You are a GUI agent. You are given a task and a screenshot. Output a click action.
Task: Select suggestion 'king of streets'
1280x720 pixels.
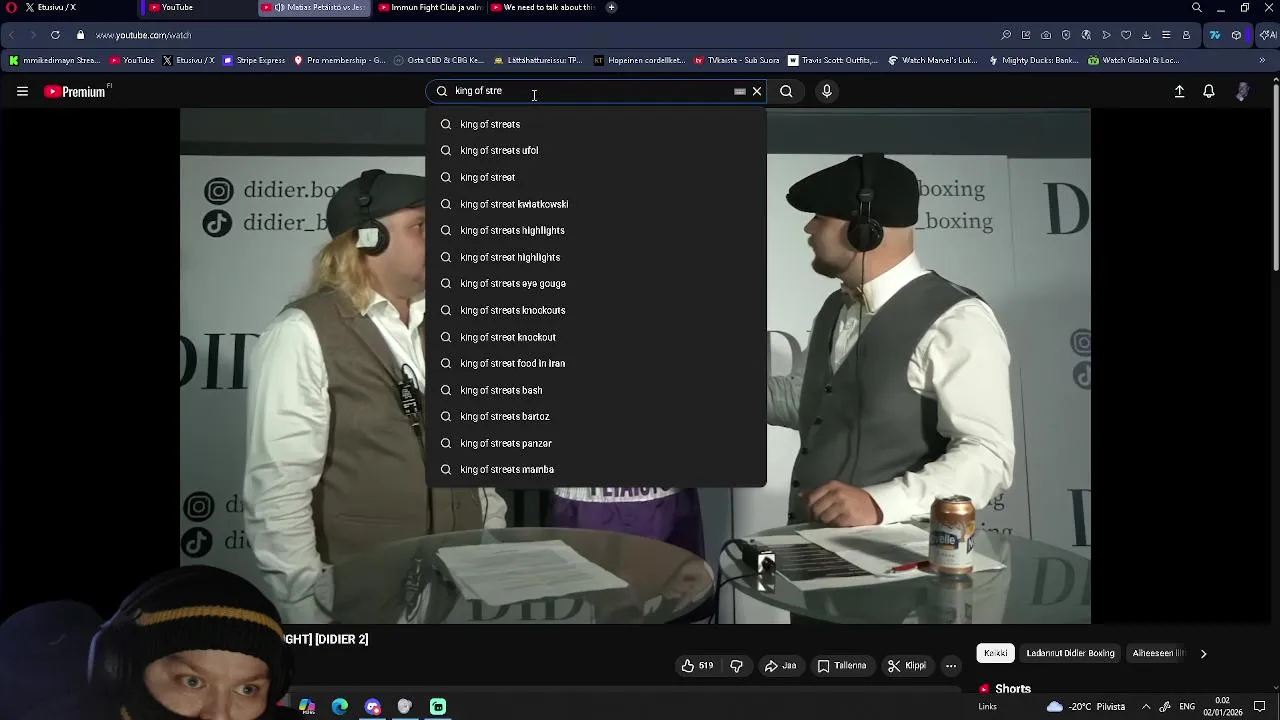(596, 124)
